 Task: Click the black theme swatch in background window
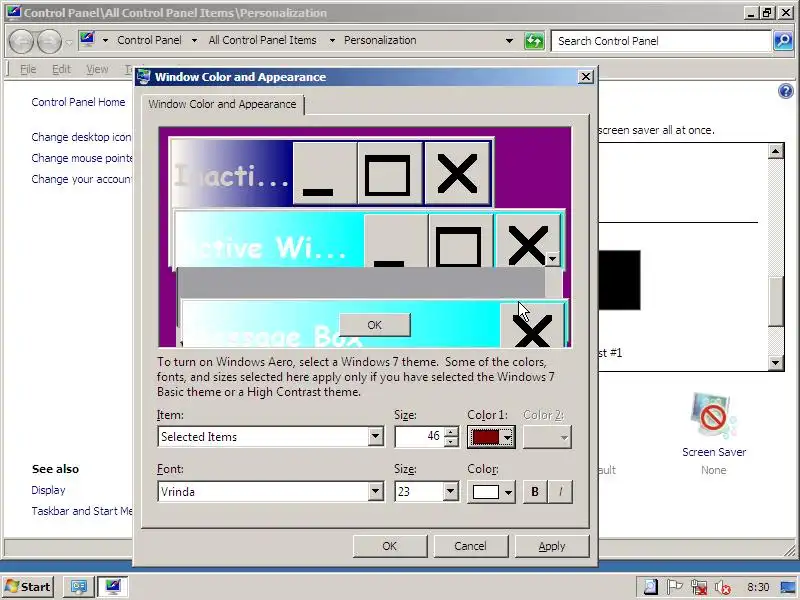[619, 280]
